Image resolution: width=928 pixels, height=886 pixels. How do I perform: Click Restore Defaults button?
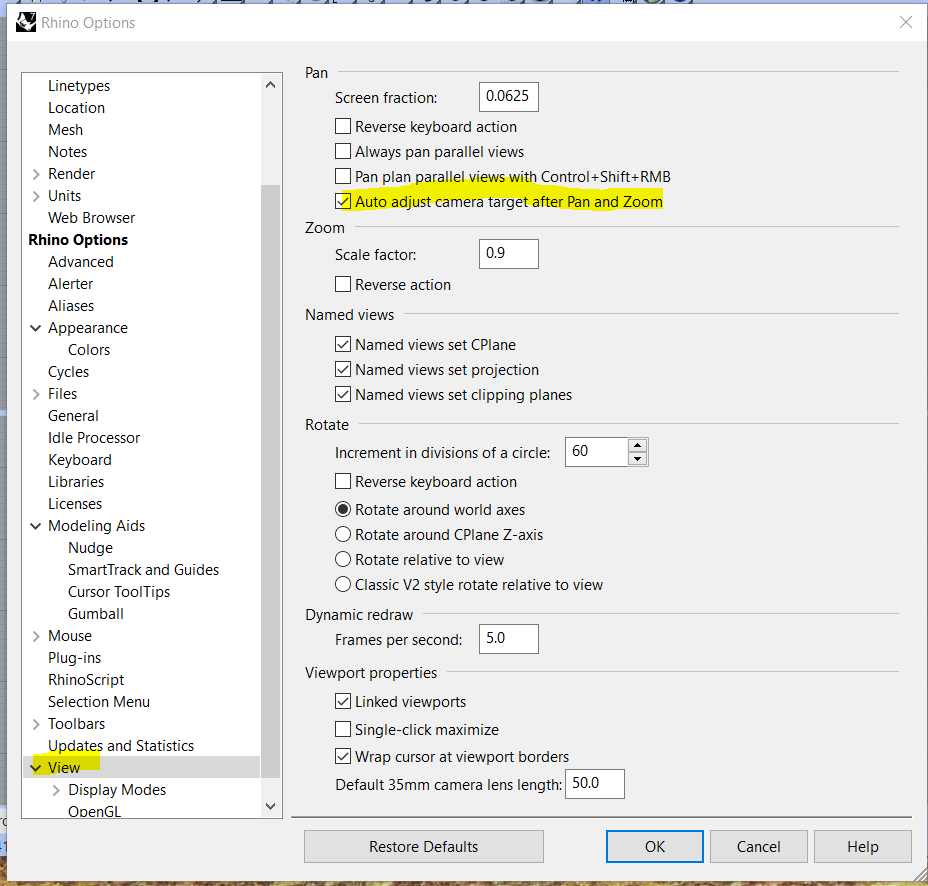[424, 846]
